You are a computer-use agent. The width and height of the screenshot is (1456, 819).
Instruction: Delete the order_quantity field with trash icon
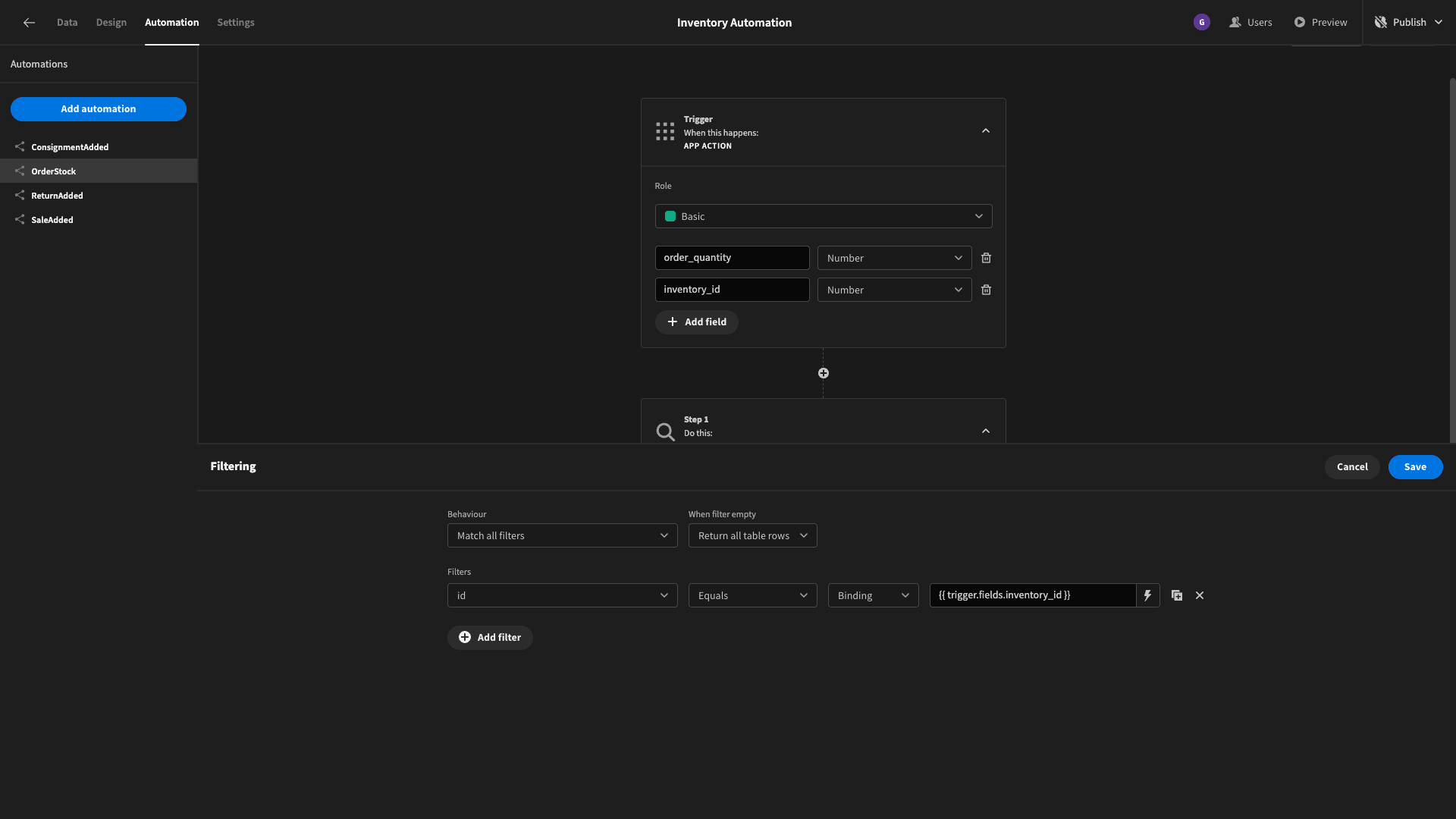[986, 258]
